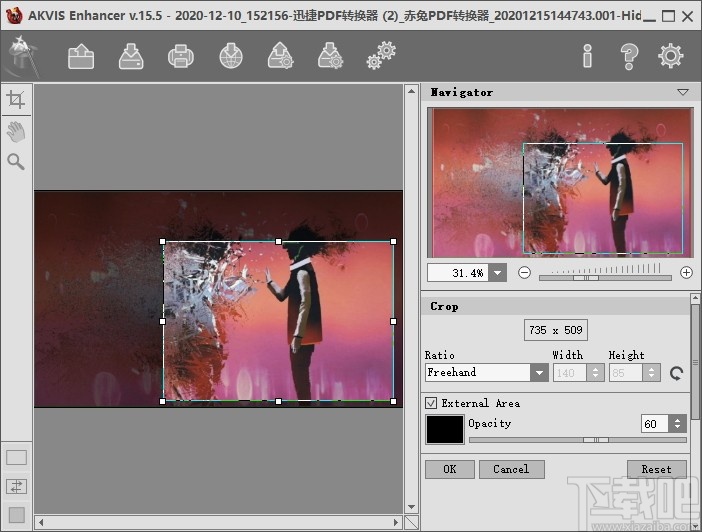
Task: Click the horizontal scrollbar left arrow
Action: pyautogui.click(x=41, y=522)
